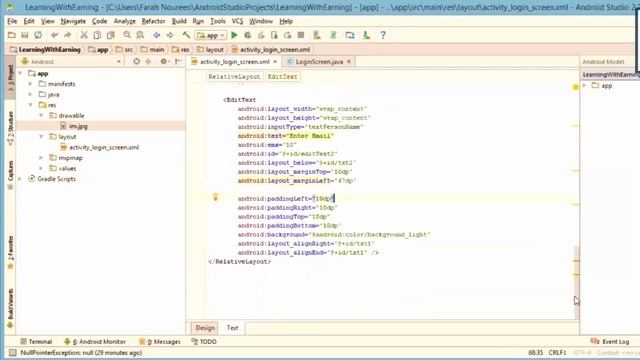
Task: Click the Find magnifier icon
Action: [127, 36]
